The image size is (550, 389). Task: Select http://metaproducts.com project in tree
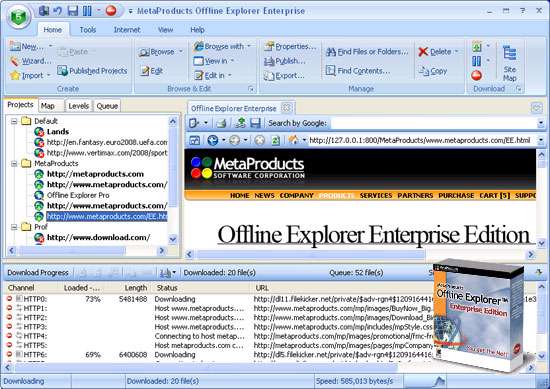pyautogui.click(x=95, y=174)
